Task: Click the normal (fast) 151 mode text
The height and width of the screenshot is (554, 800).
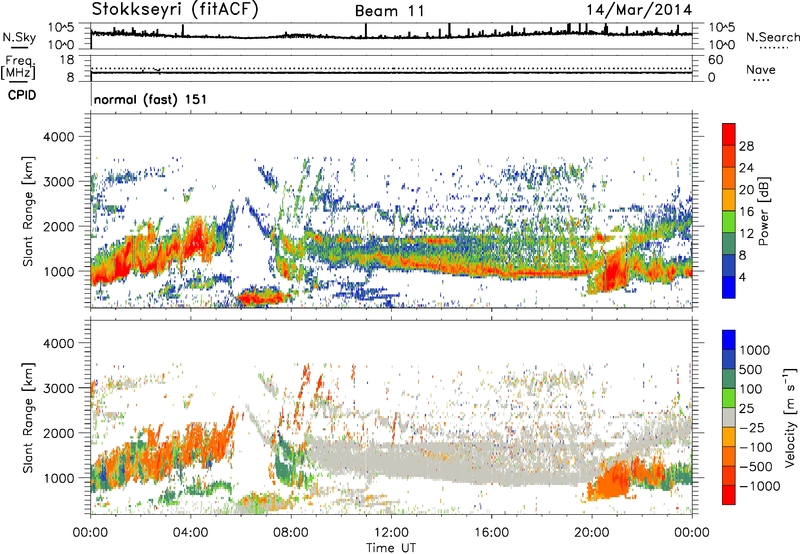Action: (x=151, y=99)
